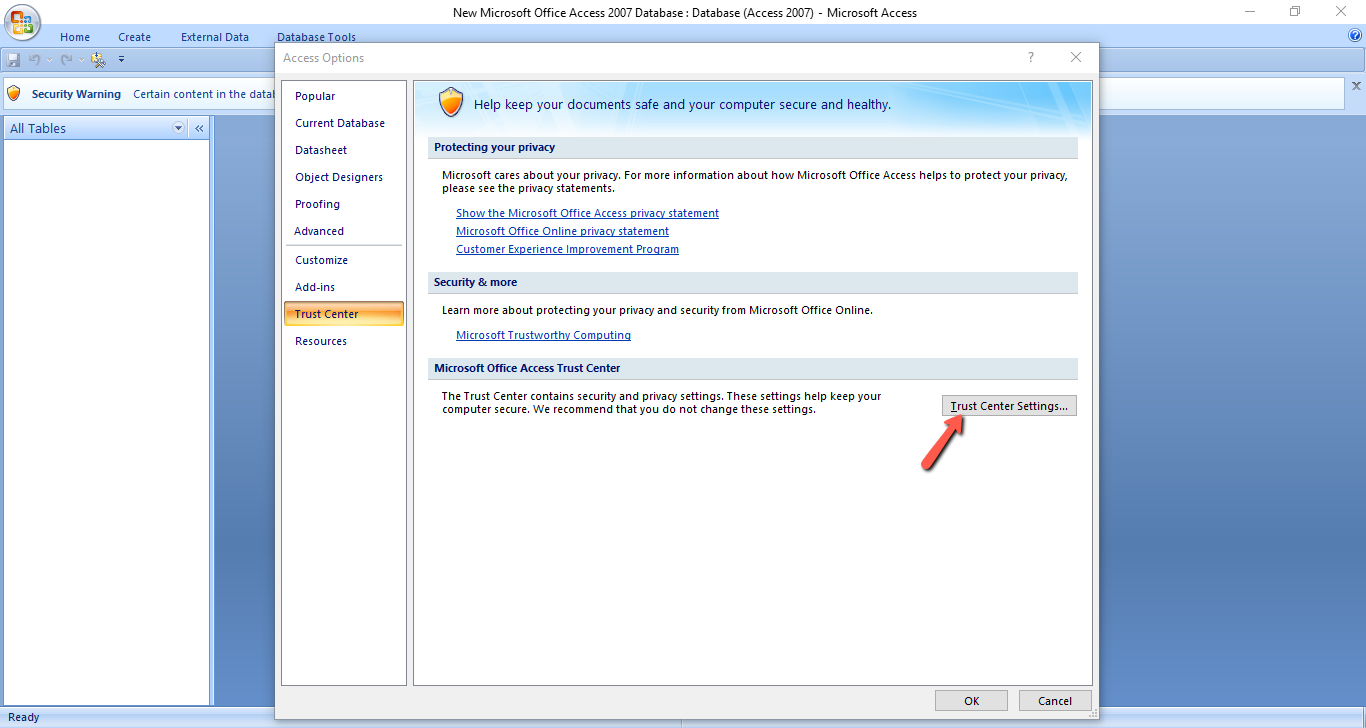This screenshot has width=1366, height=728.
Task: Click the Security Warning shield icon
Action: pos(14,93)
